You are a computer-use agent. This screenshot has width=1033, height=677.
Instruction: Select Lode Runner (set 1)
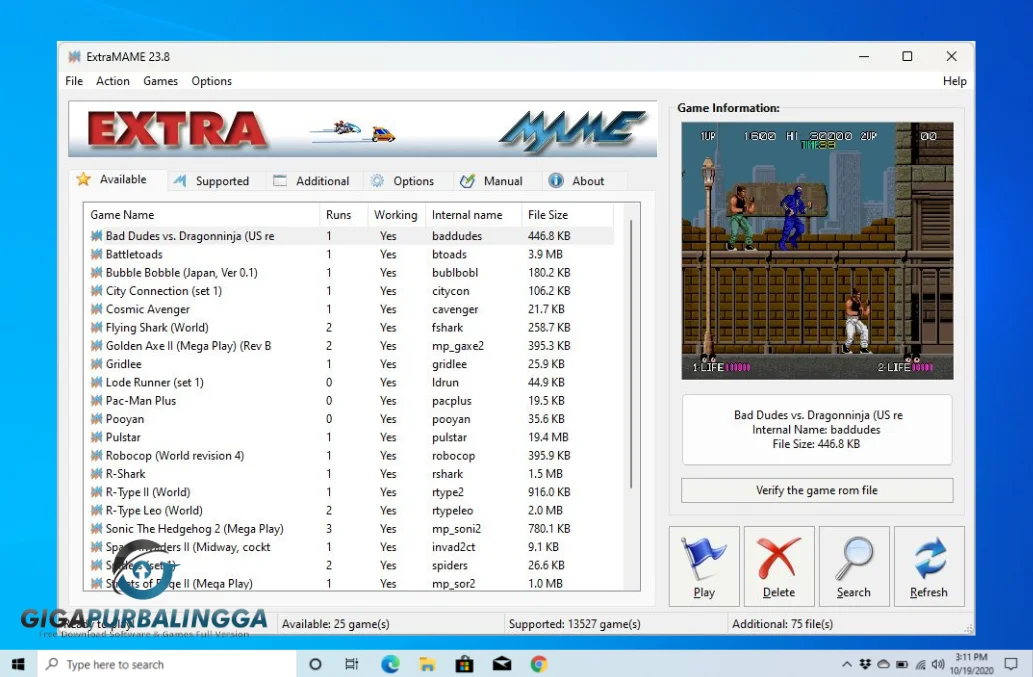pos(351,382)
